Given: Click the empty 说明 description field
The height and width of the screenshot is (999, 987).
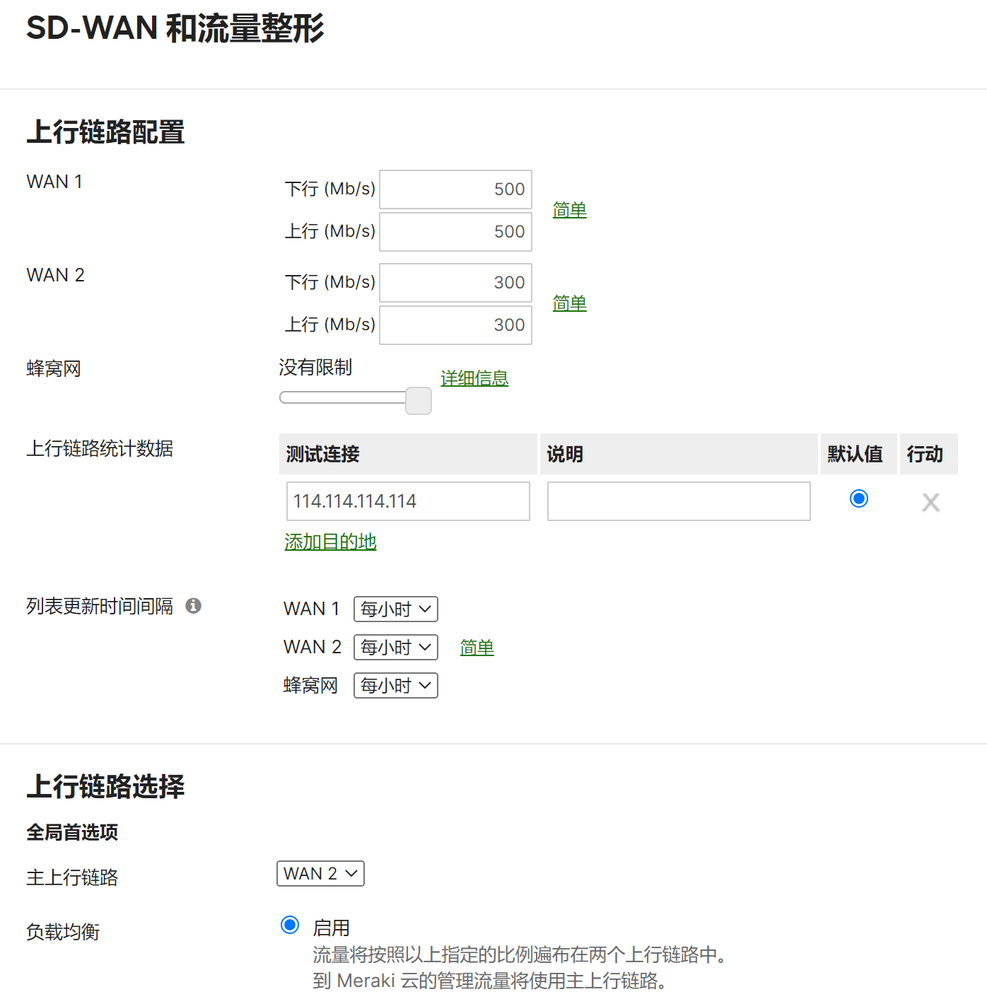Looking at the screenshot, I should tap(679, 501).
